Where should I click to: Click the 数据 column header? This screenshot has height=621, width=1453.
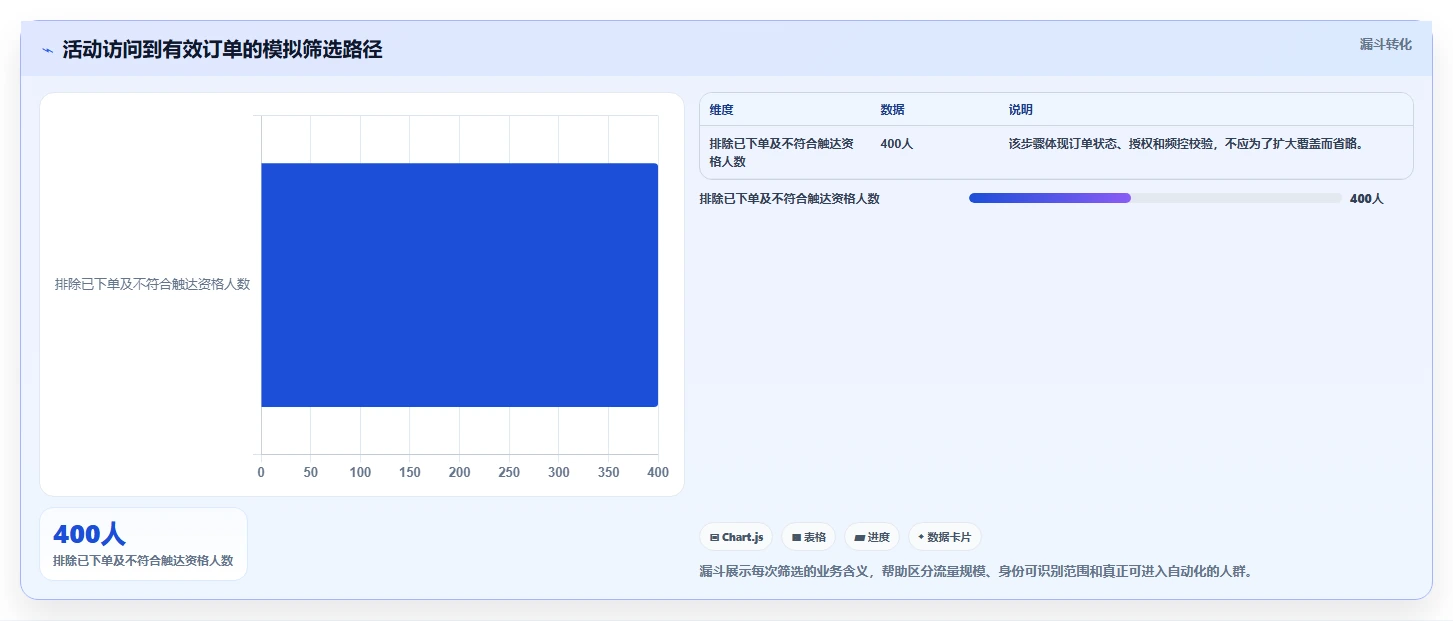[892, 110]
